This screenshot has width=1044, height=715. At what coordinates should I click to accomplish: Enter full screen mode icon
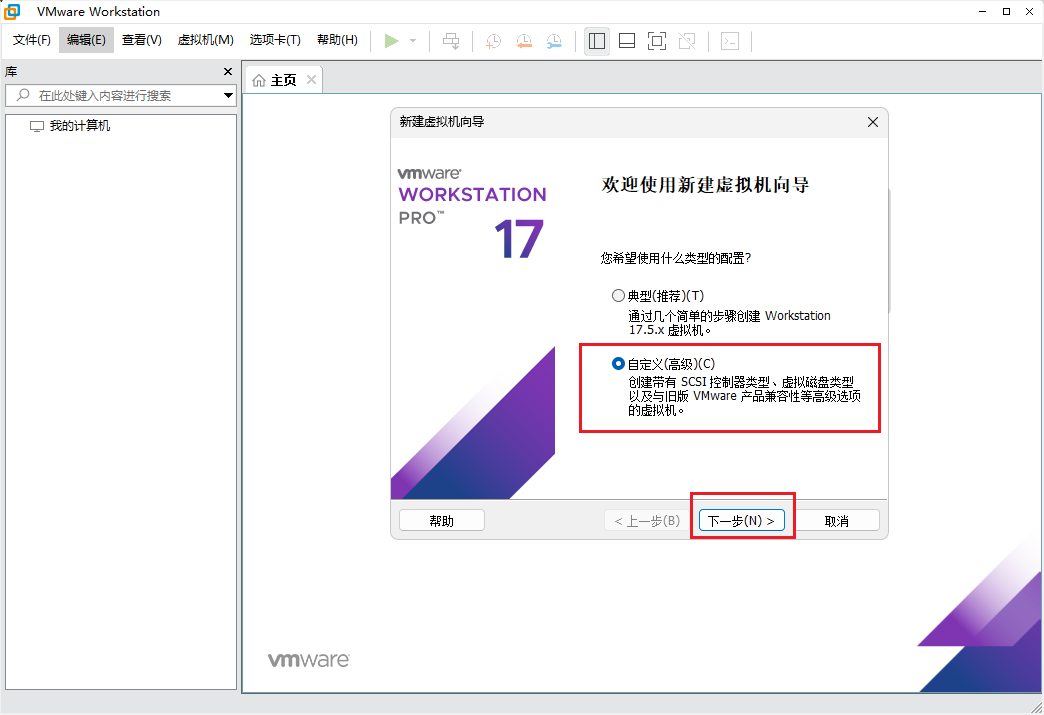(656, 41)
